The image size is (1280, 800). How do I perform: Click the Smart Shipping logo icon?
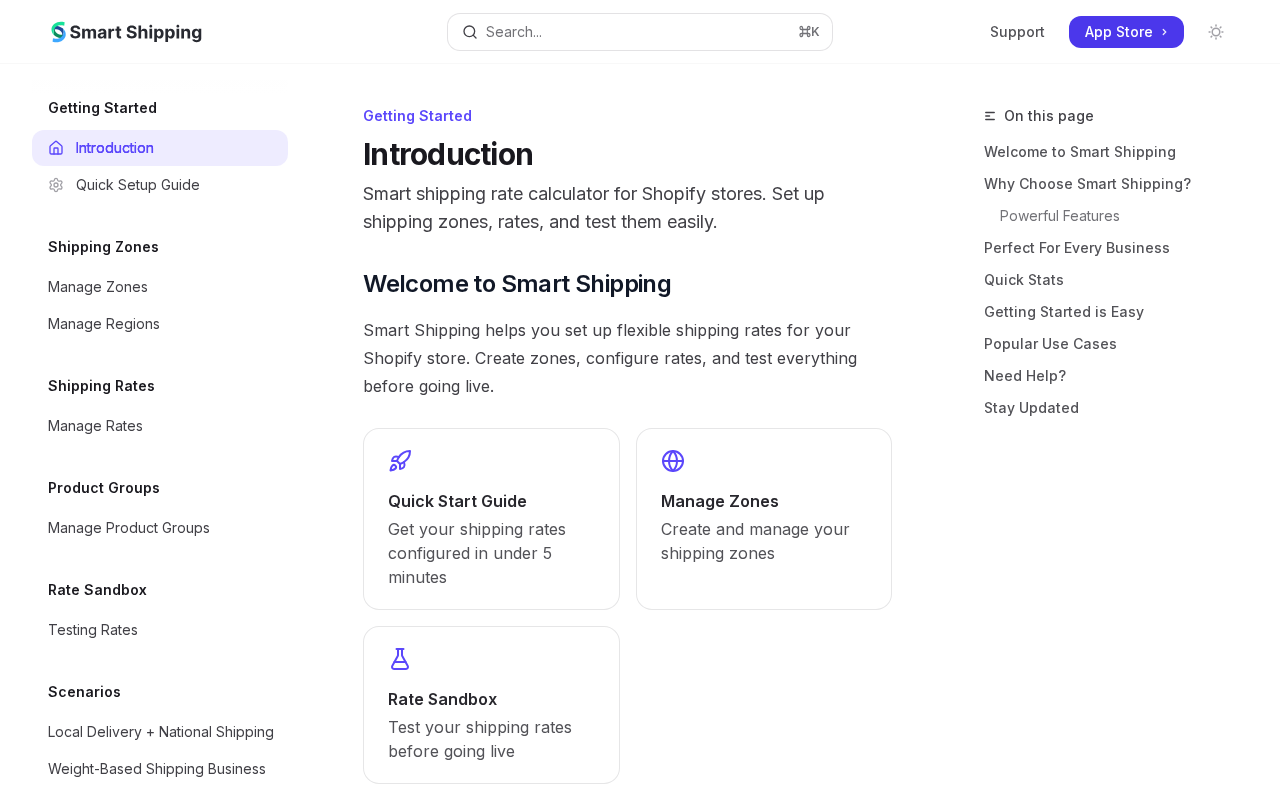[59, 32]
